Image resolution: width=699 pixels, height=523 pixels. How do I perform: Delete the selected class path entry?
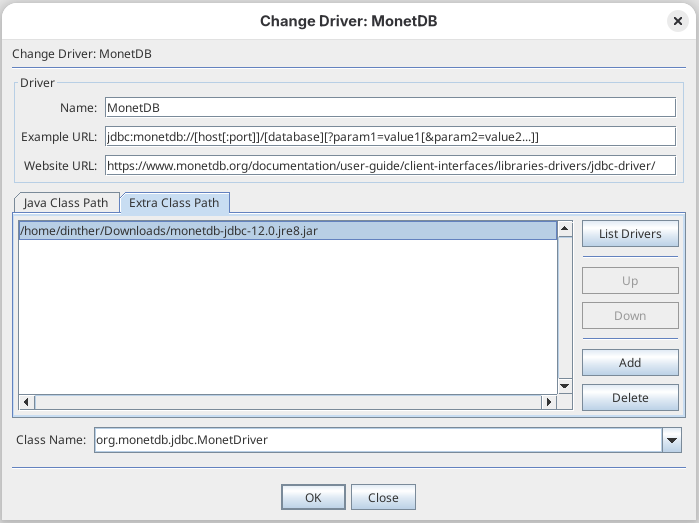[630, 398]
